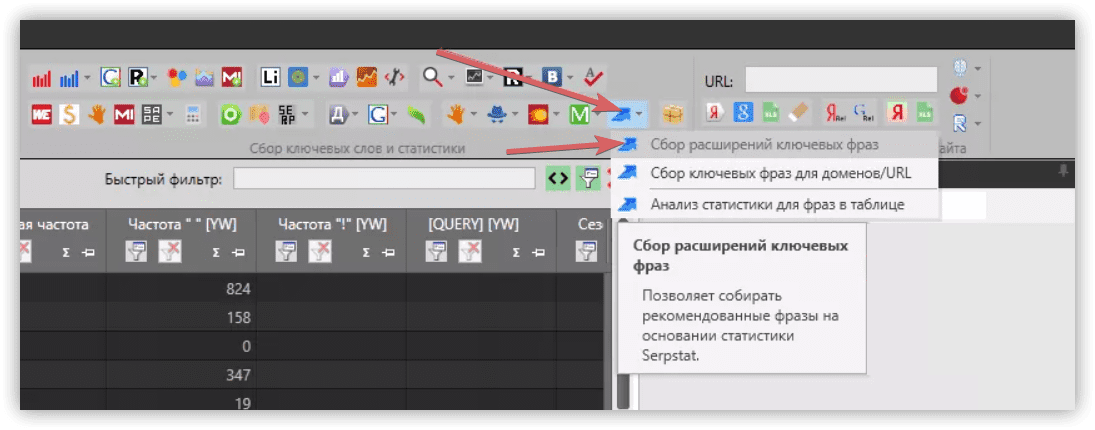The width and height of the screenshot is (1095, 430).
Task: Click sigma sum in Частота " " [YW] column
Action: click(215, 253)
